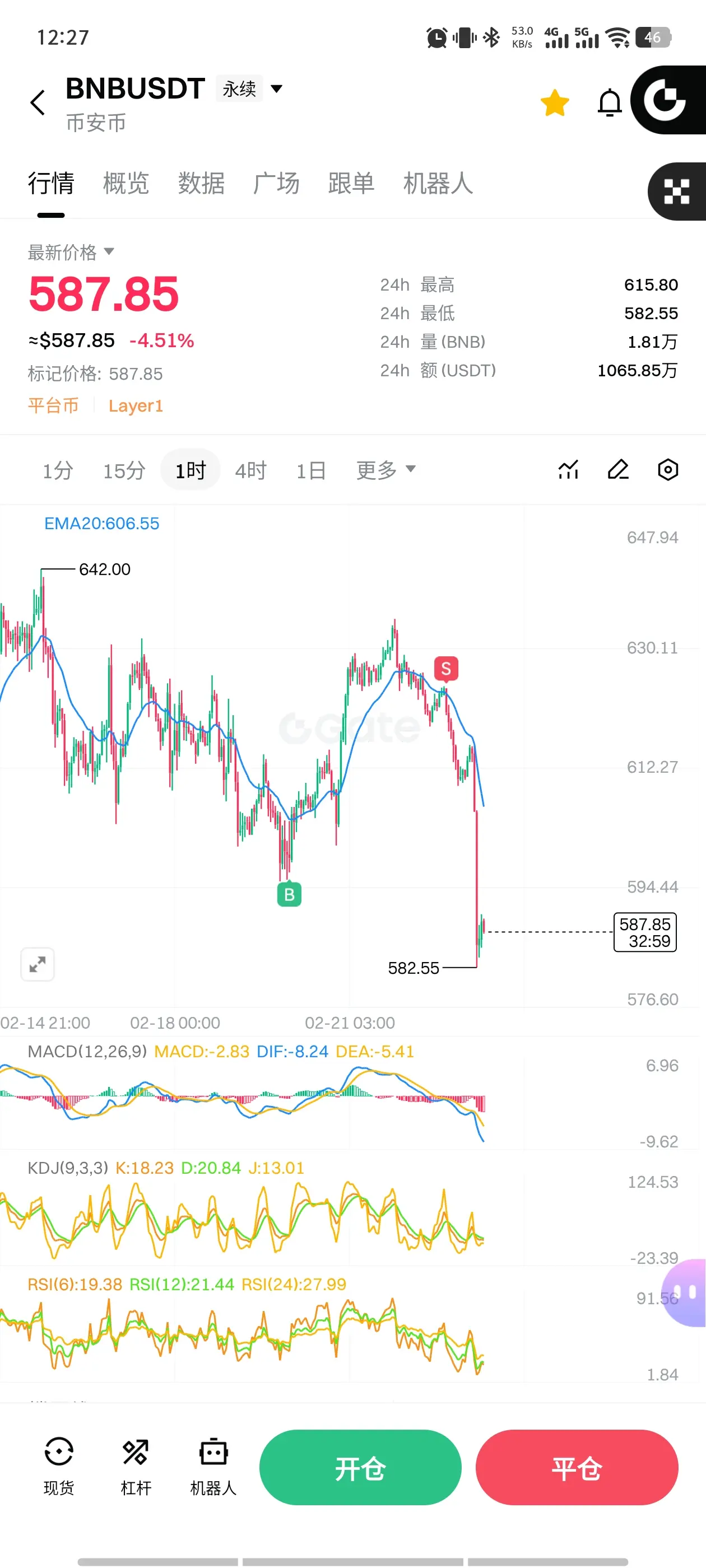This screenshot has height=1568, width=706.
Task: Toggle the yellow favorite star
Action: tap(554, 102)
